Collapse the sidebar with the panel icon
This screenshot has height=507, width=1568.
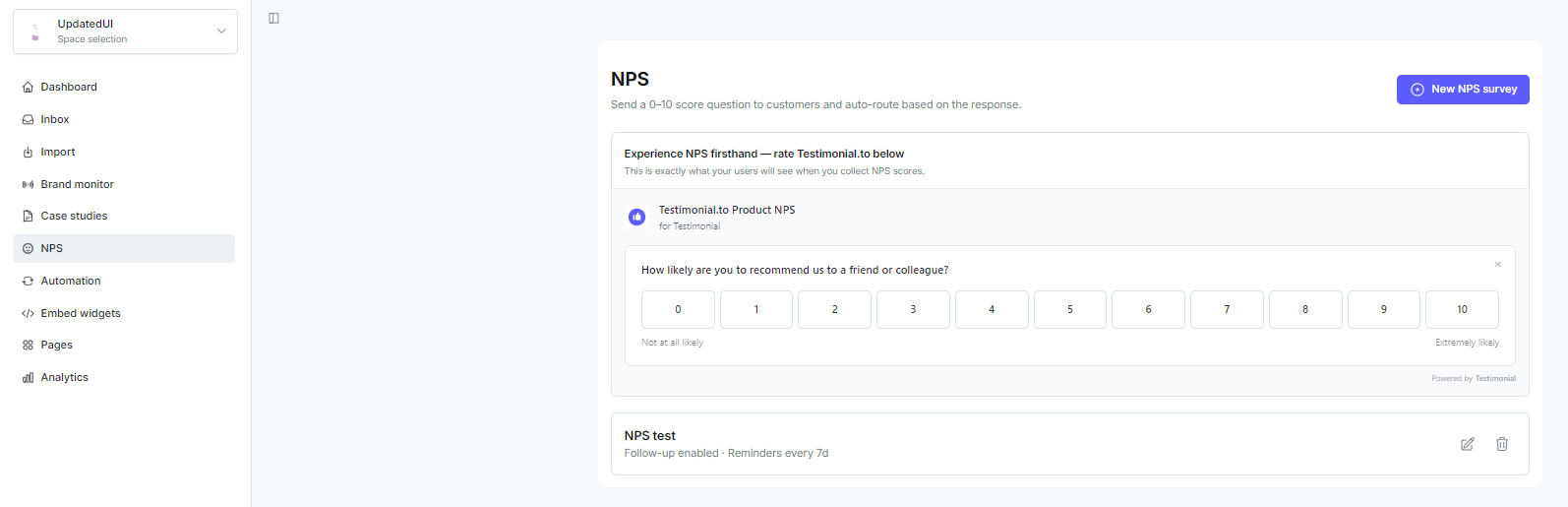273,18
